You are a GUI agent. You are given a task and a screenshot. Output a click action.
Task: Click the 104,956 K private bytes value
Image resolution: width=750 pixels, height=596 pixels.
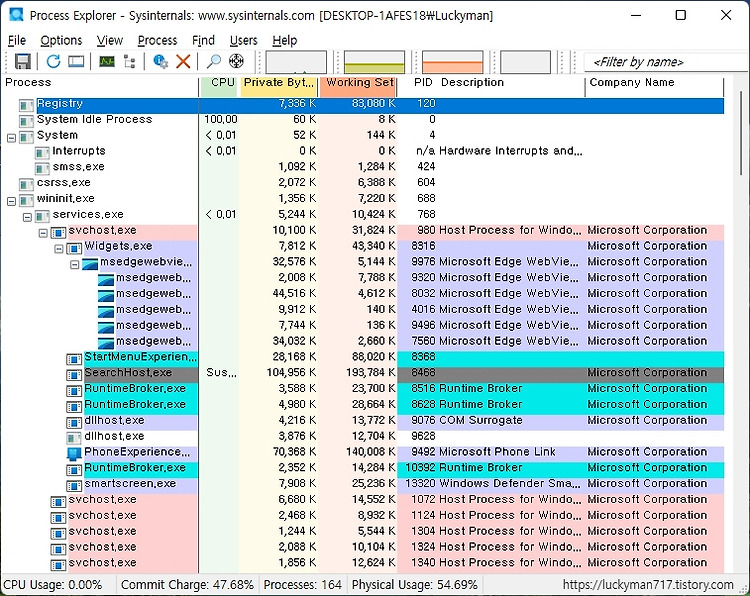[291, 373]
